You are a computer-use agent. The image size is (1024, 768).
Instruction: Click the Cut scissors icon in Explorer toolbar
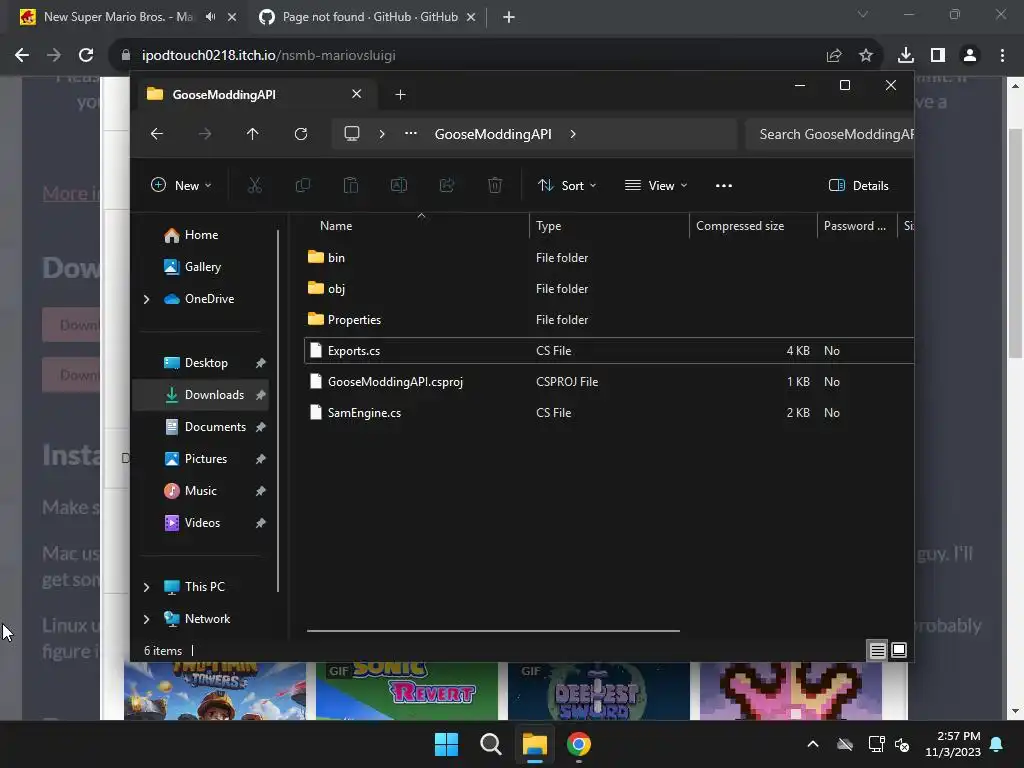point(255,185)
